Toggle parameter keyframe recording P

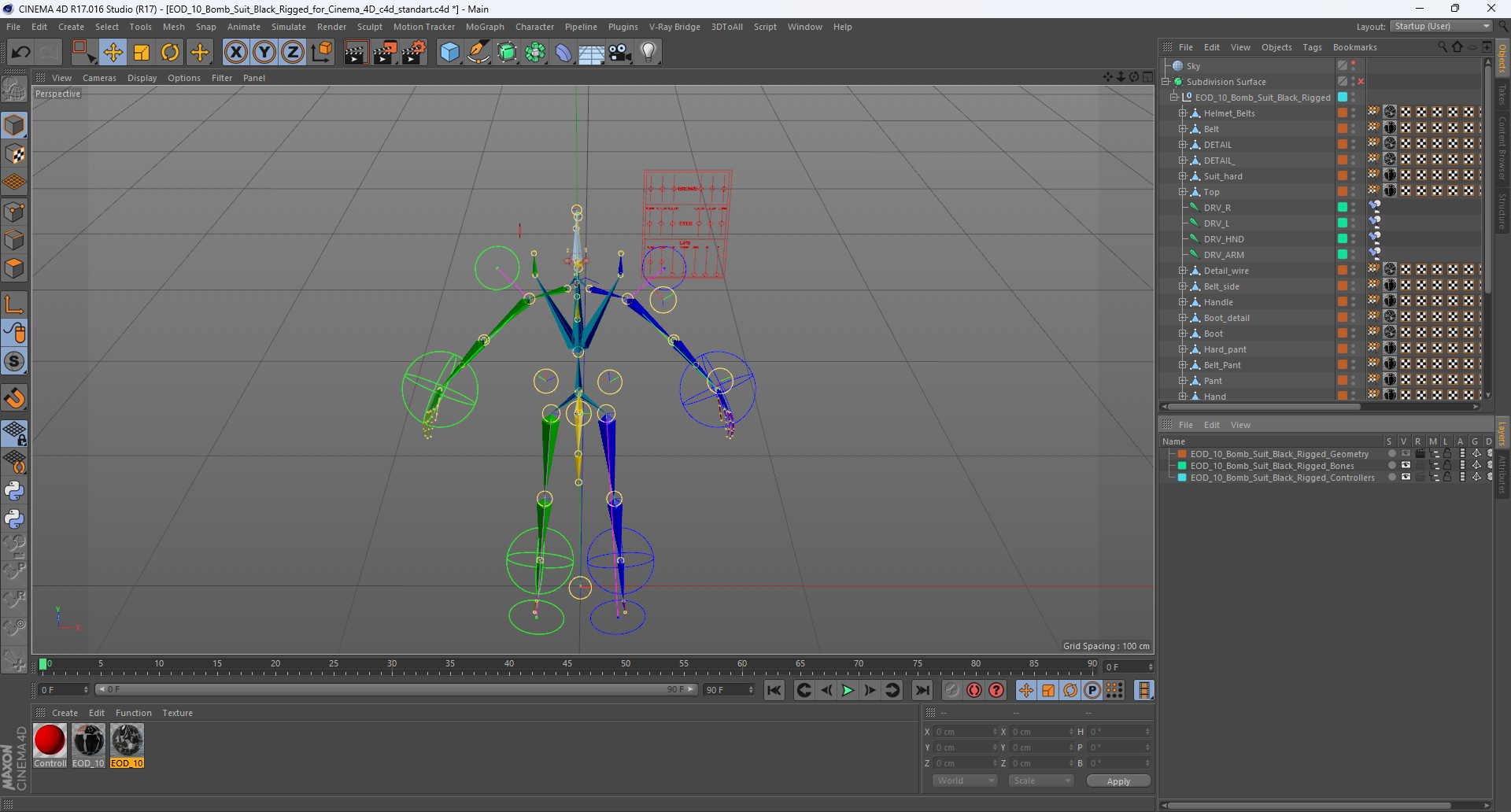point(1092,690)
